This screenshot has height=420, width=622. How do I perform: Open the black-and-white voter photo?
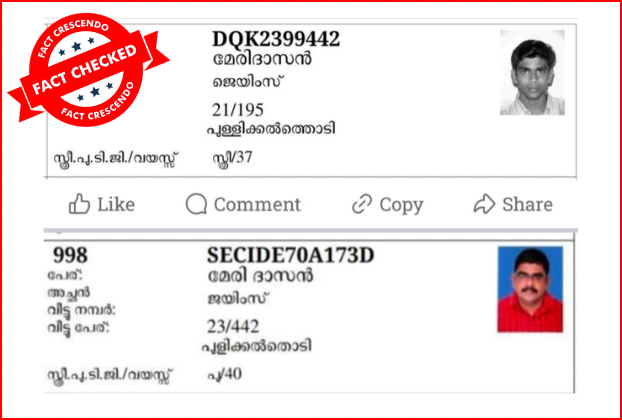[532, 72]
